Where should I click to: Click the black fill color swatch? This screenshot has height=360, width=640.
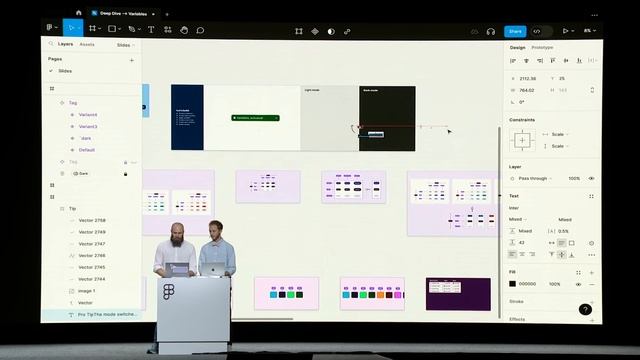click(x=512, y=284)
